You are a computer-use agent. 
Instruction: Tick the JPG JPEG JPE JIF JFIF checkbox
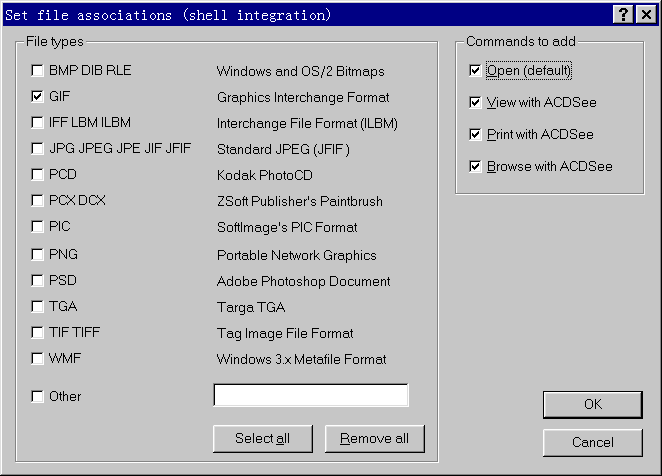tap(38, 149)
